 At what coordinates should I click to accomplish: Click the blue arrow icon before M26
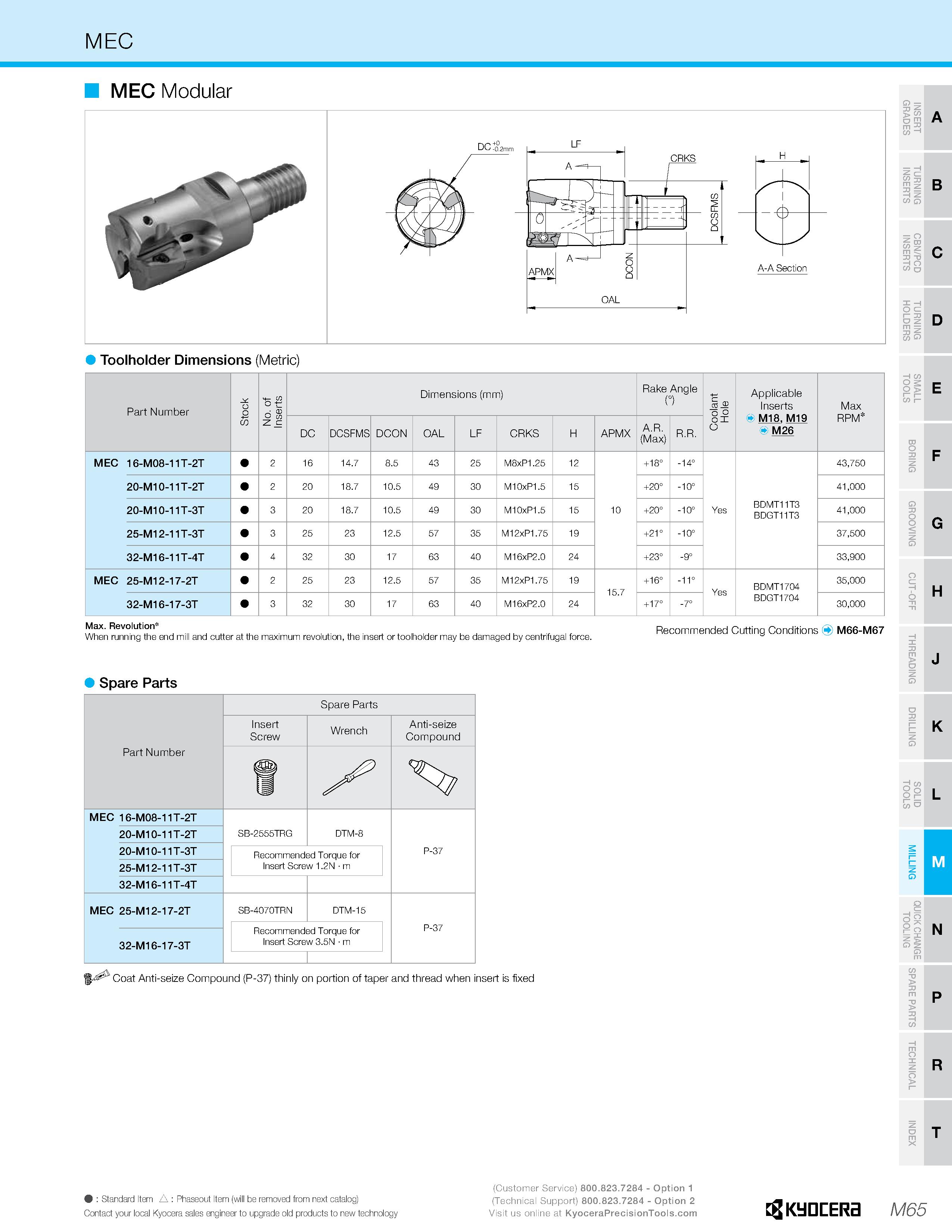(763, 430)
